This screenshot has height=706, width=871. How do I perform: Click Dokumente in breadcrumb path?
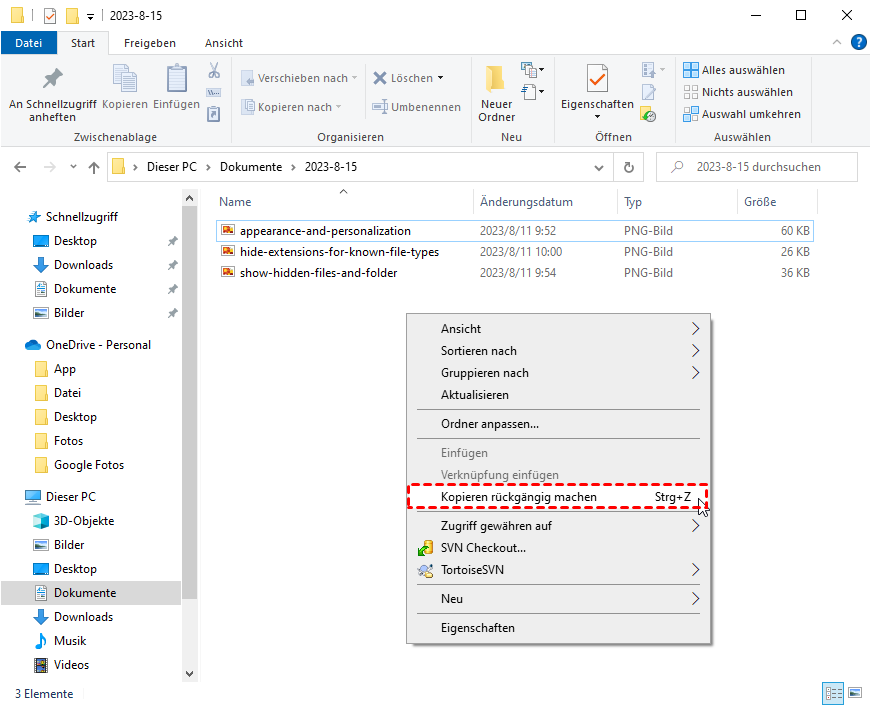251,167
